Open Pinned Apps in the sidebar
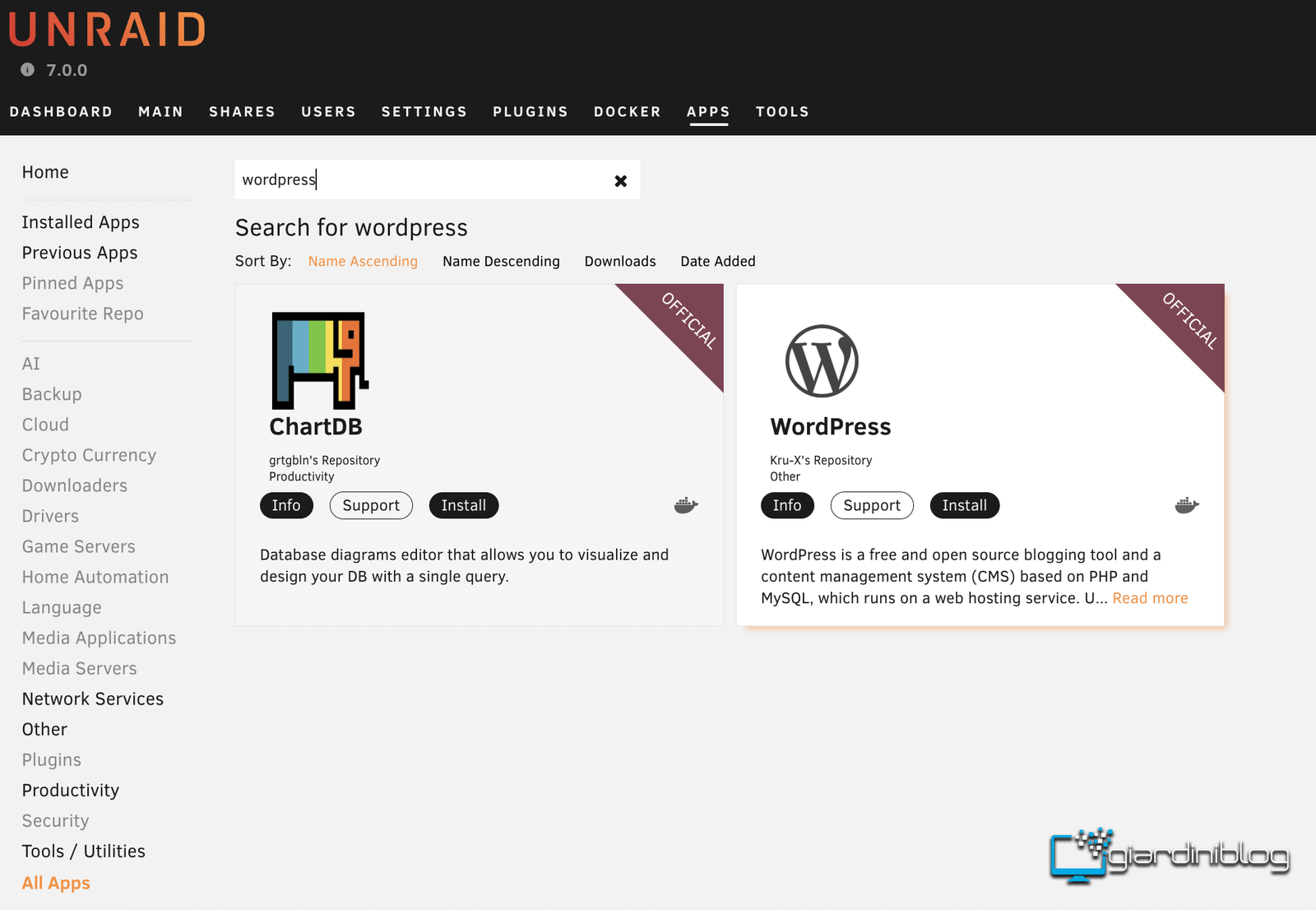Screen dimensions: 1316x910 pos(72,284)
